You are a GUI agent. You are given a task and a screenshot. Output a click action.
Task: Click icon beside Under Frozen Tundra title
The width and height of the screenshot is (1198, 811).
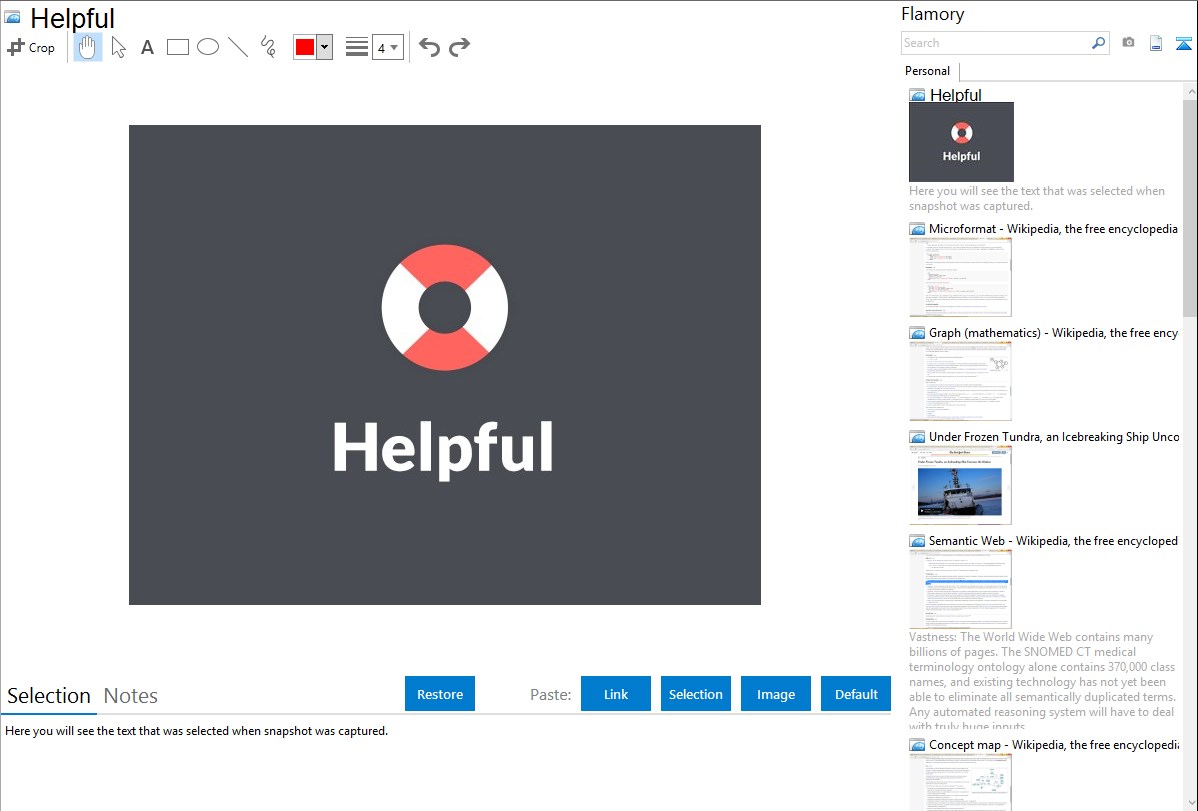917,437
